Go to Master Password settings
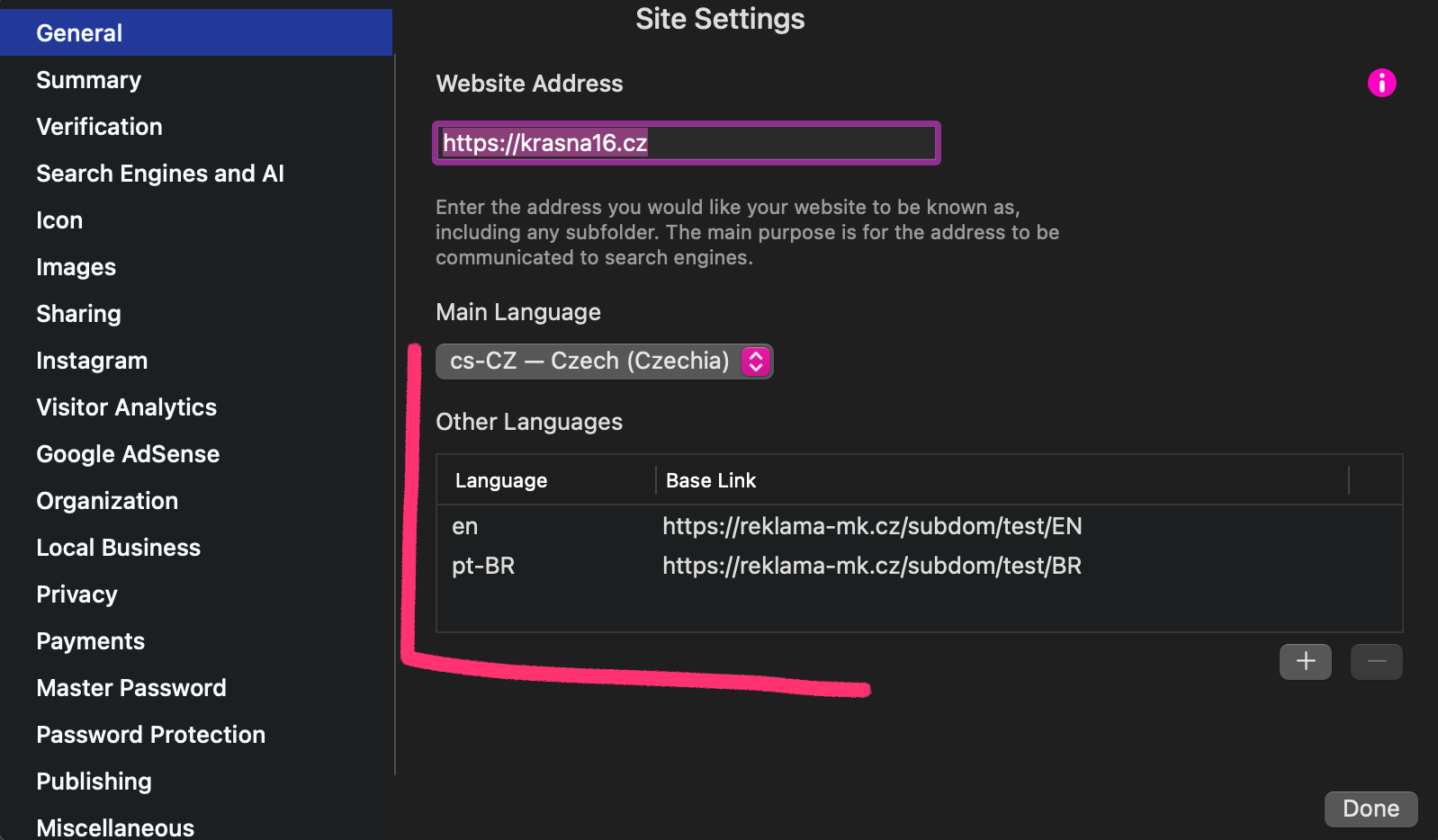Image resolution: width=1438 pixels, height=840 pixels. tap(131, 688)
